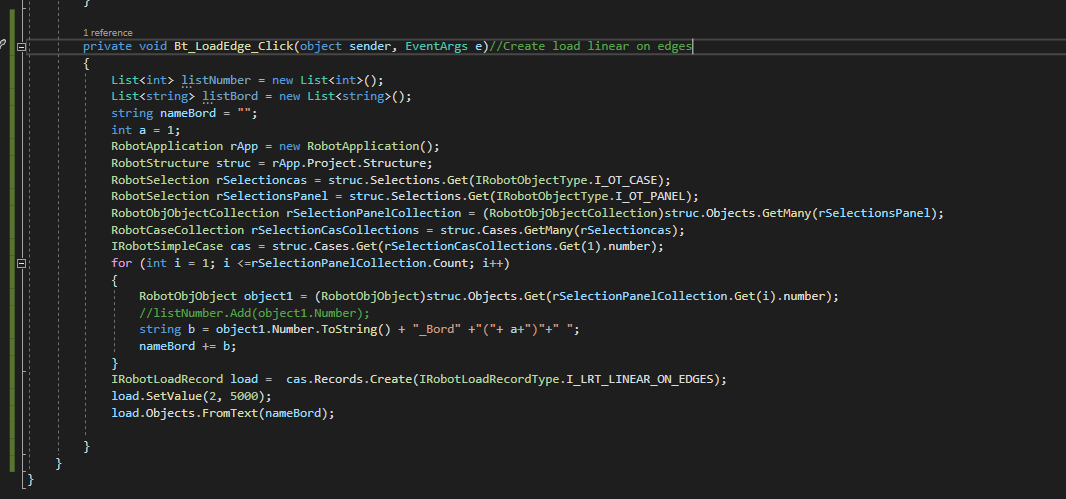
Task: Click 'rApp' in the RobotApplication declaration line
Action: 244,146
